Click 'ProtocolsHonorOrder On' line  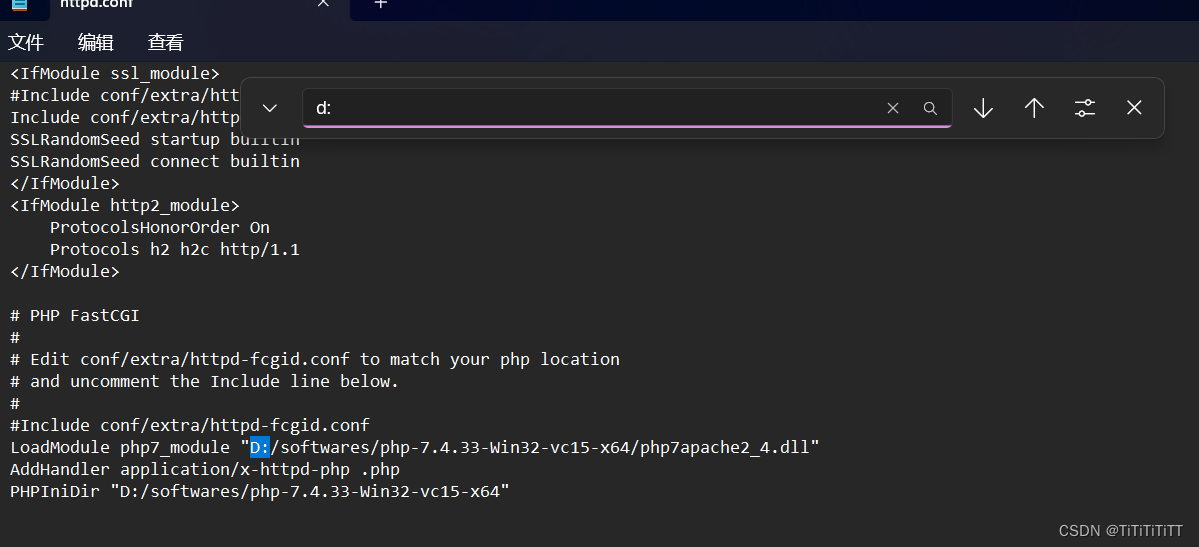(x=160, y=227)
